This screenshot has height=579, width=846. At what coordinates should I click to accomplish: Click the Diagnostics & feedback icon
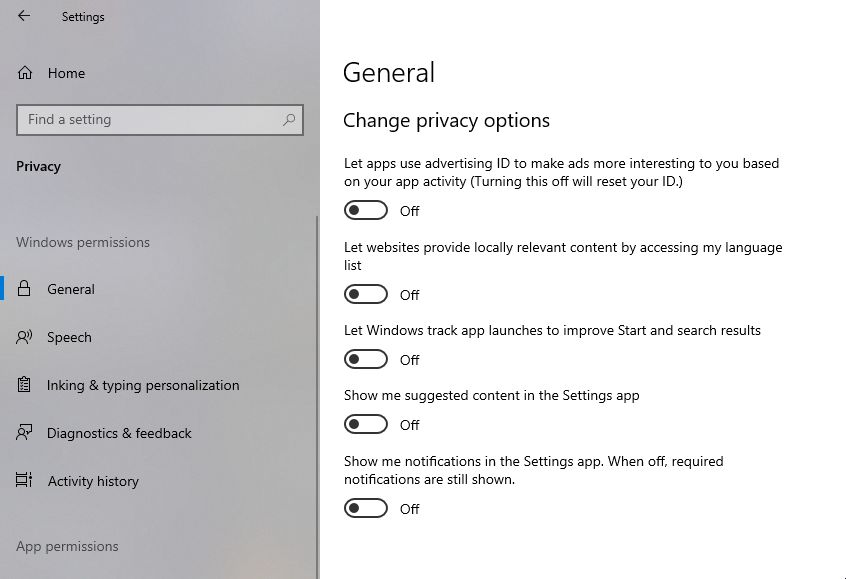pos(24,433)
